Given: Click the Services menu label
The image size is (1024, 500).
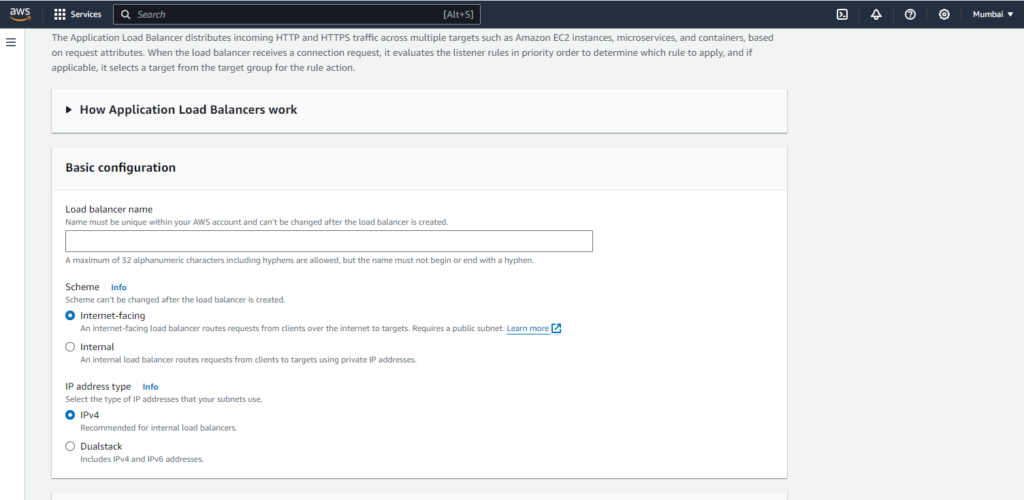Looking at the screenshot, I should coord(86,15).
